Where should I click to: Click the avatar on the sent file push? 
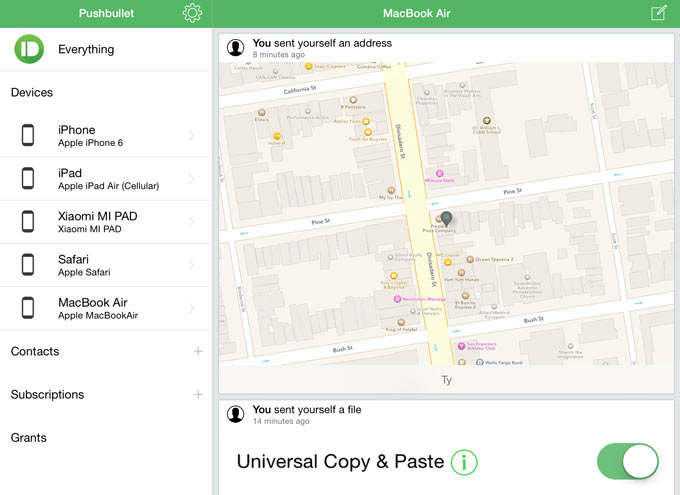(236, 414)
